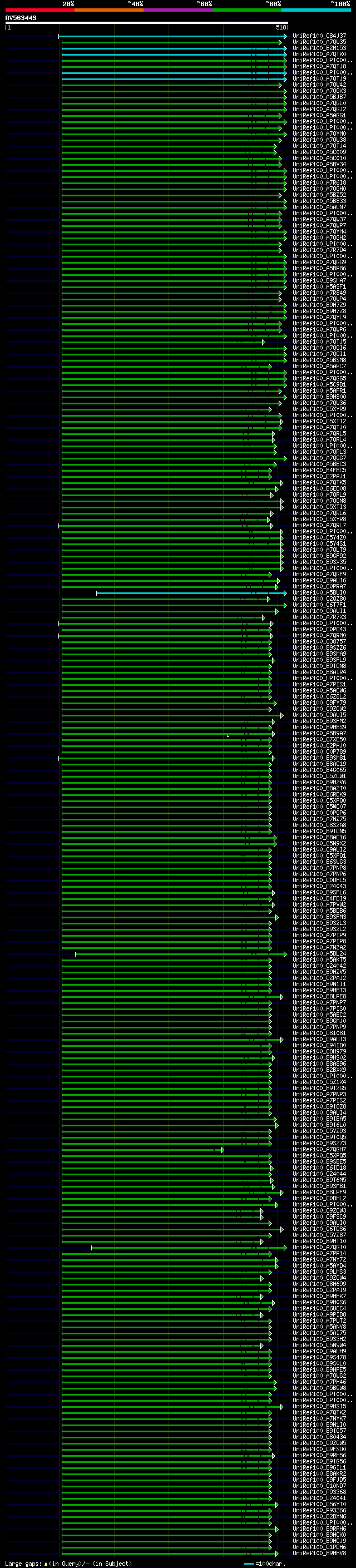Click hit label UniRef100_Q9AUI1
356x1568 pixels.
coord(319,611)
